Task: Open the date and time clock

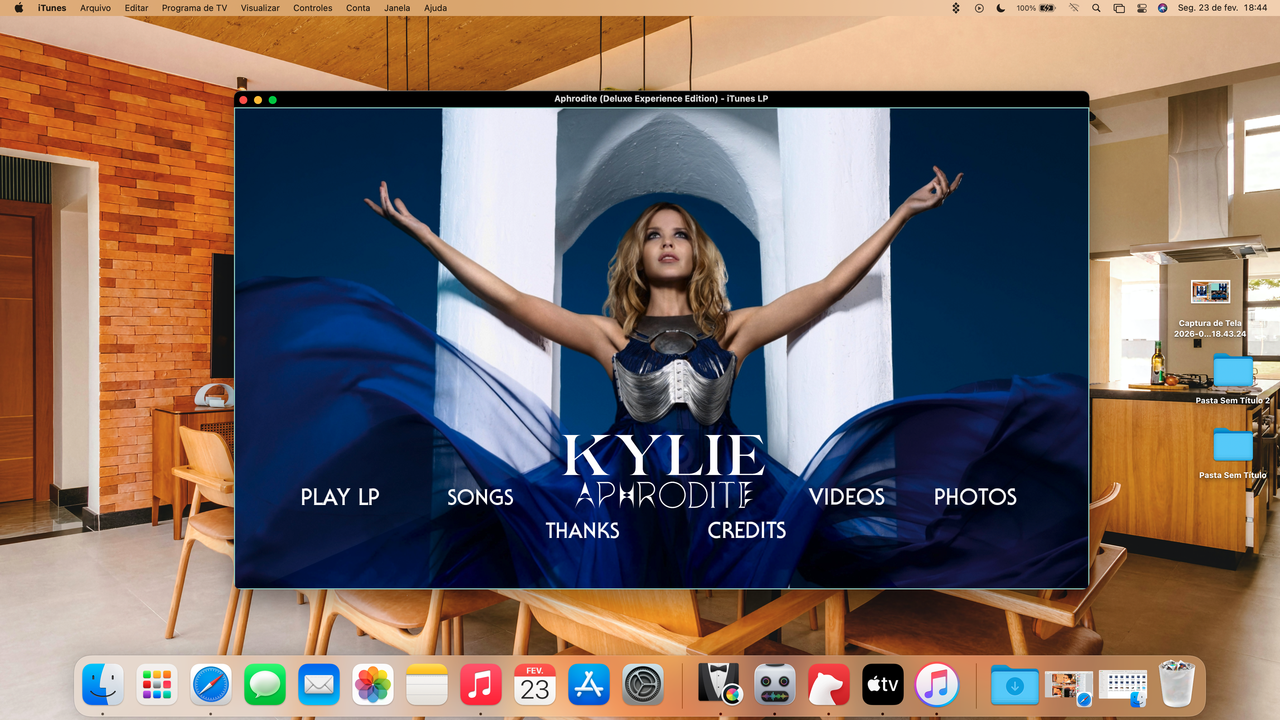Action: coord(1222,8)
